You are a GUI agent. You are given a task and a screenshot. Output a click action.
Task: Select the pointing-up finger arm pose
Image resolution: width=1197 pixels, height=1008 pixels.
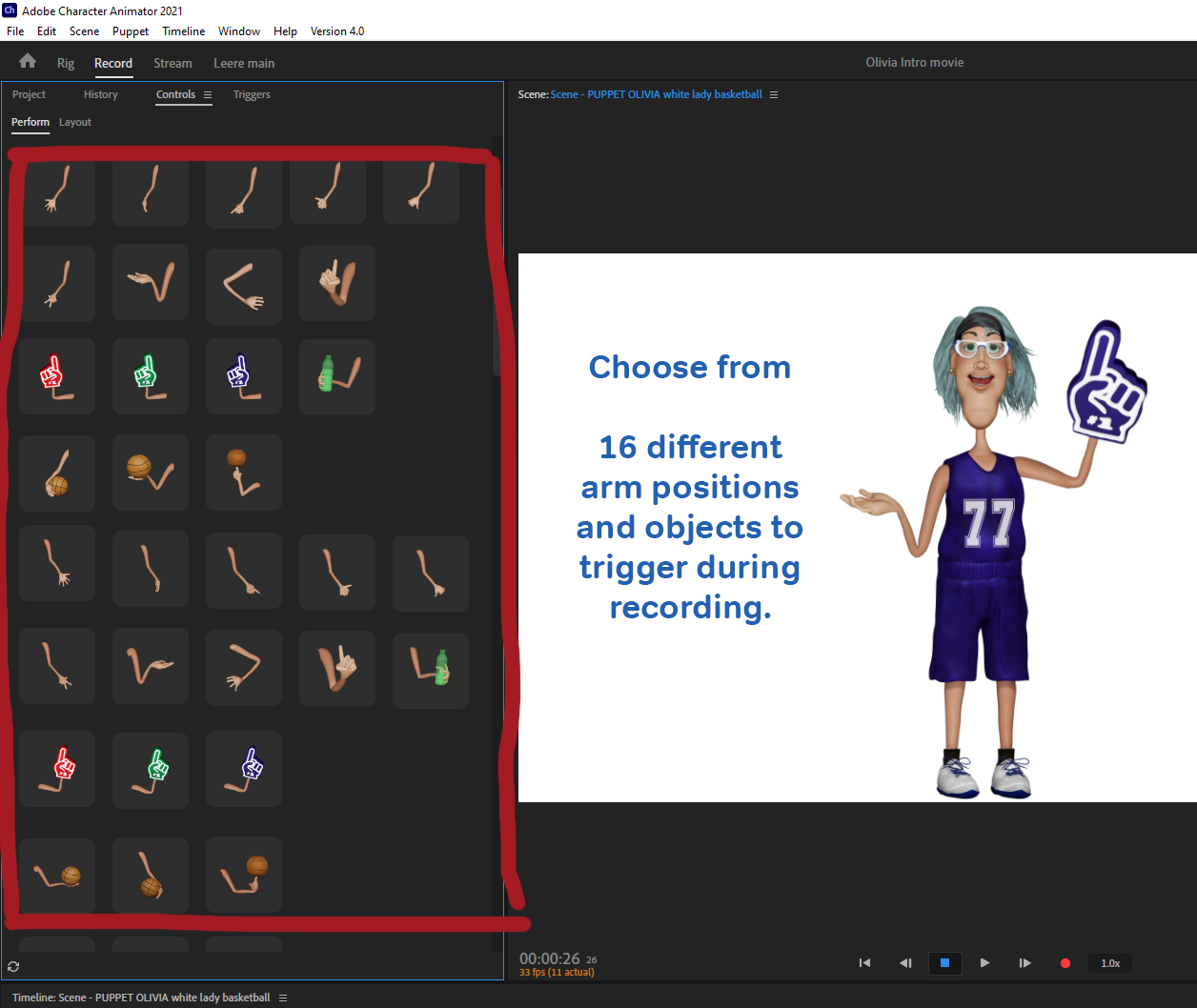point(336,283)
